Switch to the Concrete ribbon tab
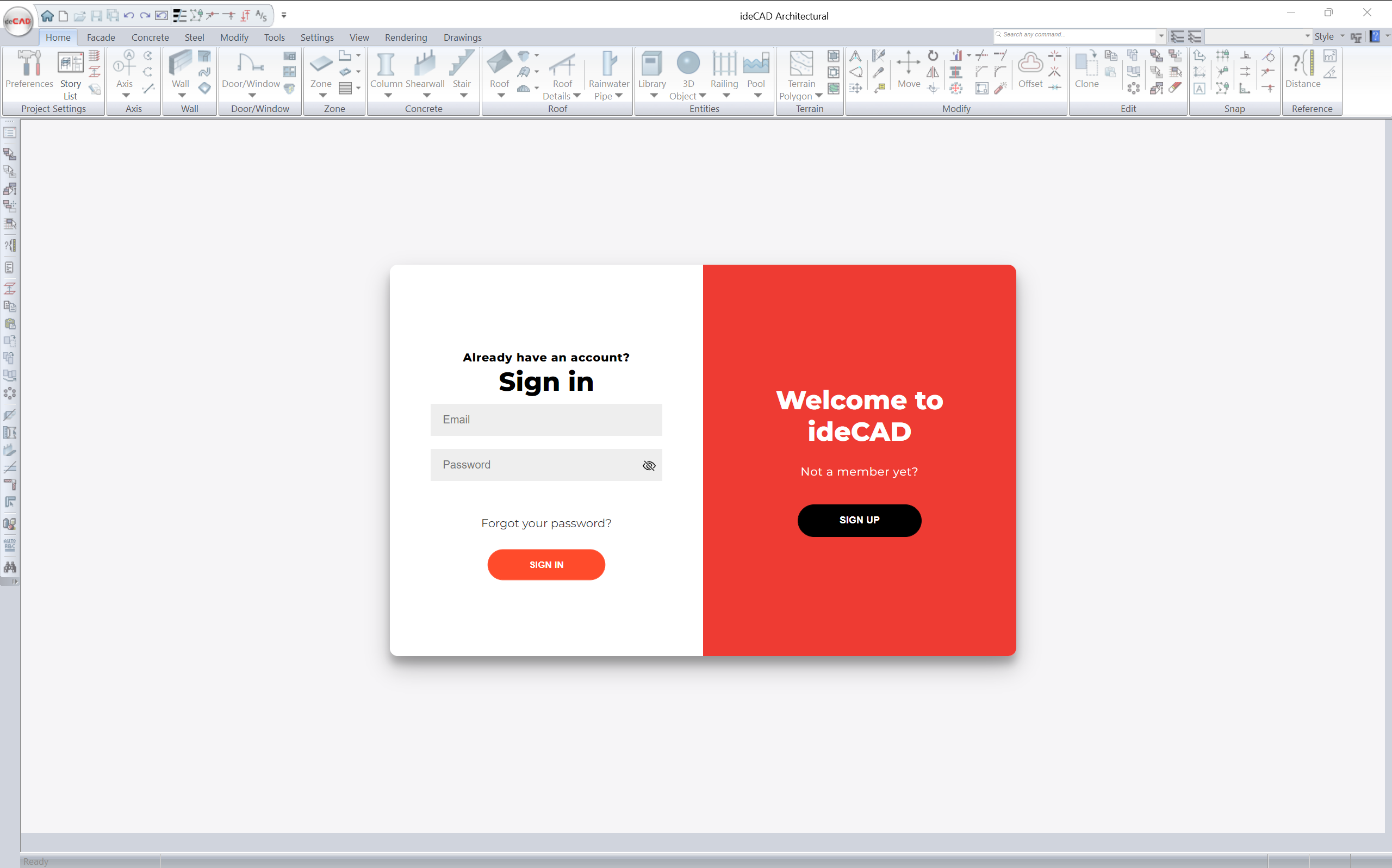Viewport: 1392px width, 868px height. [150, 38]
